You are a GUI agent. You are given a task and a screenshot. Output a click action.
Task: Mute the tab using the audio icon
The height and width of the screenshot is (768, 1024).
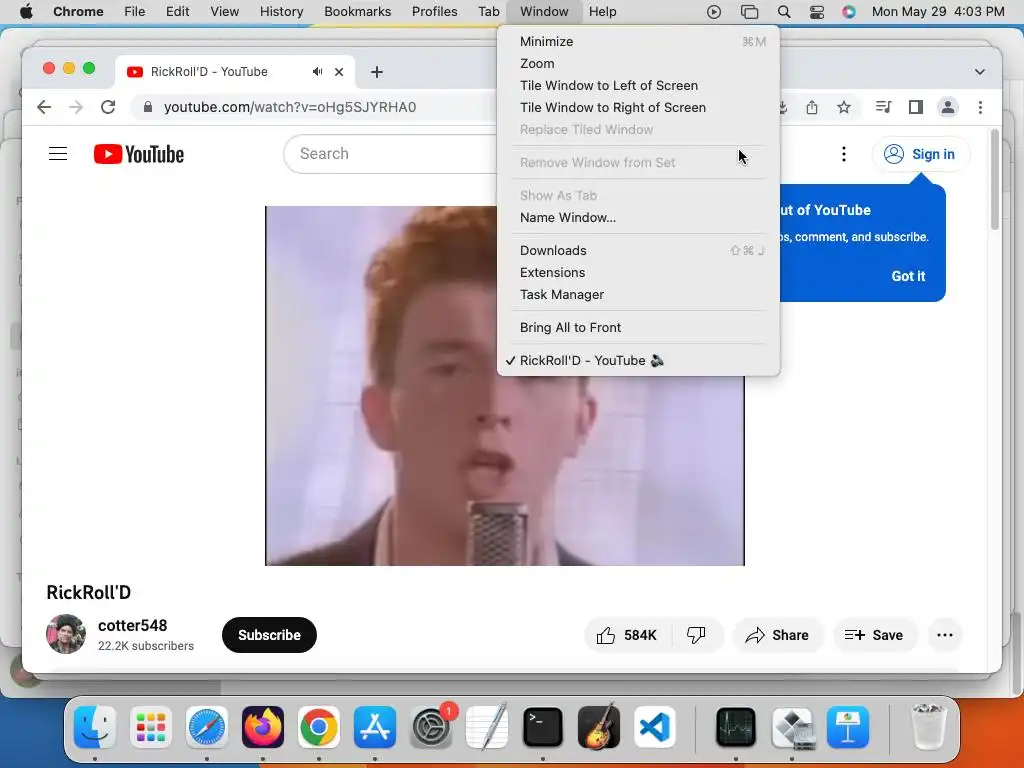pyautogui.click(x=317, y=72)
